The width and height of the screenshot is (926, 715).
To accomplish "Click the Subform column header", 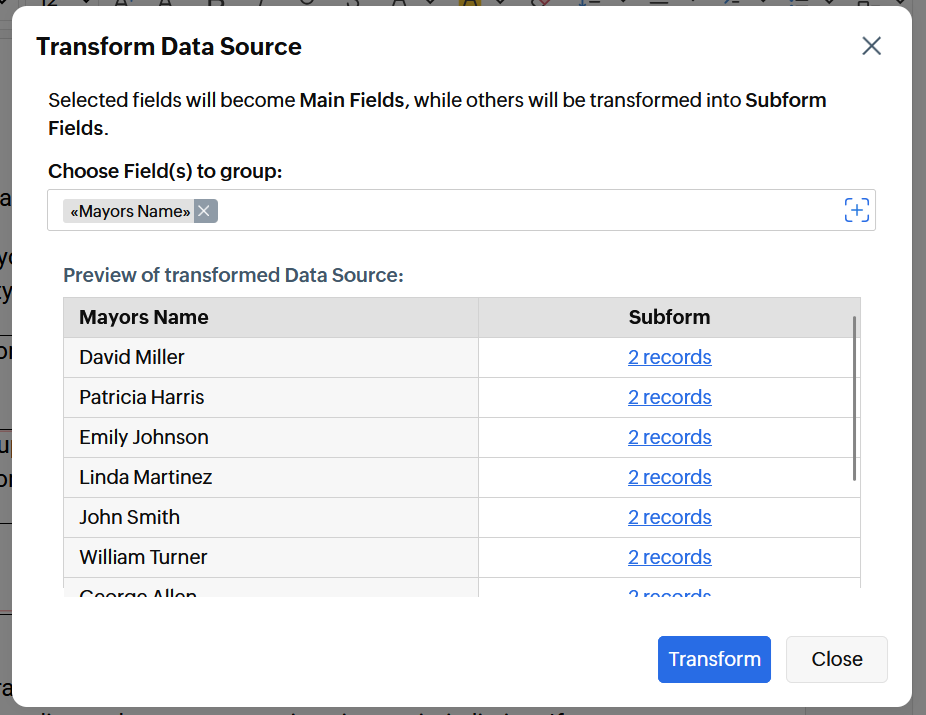I will (x=669, y=317).
